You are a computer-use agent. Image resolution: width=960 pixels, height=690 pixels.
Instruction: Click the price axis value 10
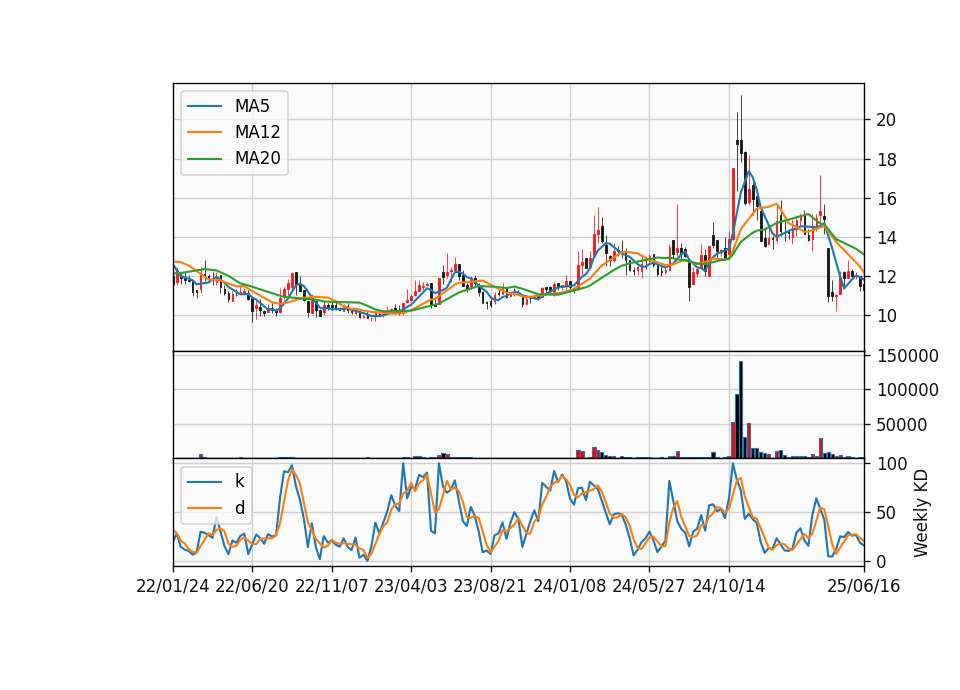[886, 316]
